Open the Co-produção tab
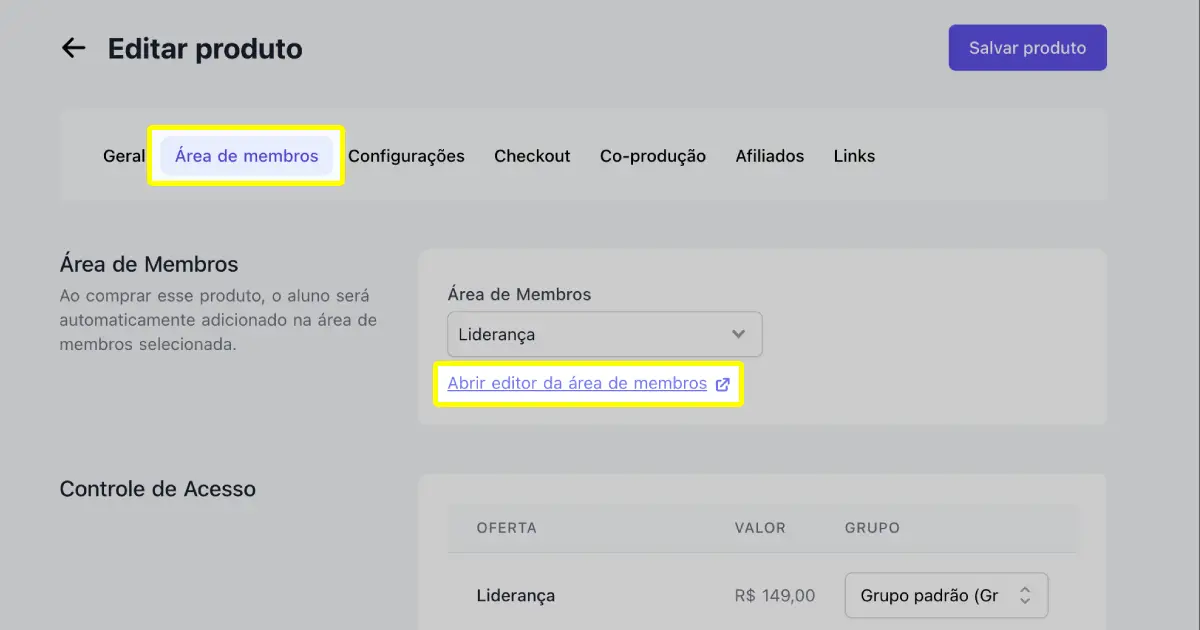 [652, 155]
